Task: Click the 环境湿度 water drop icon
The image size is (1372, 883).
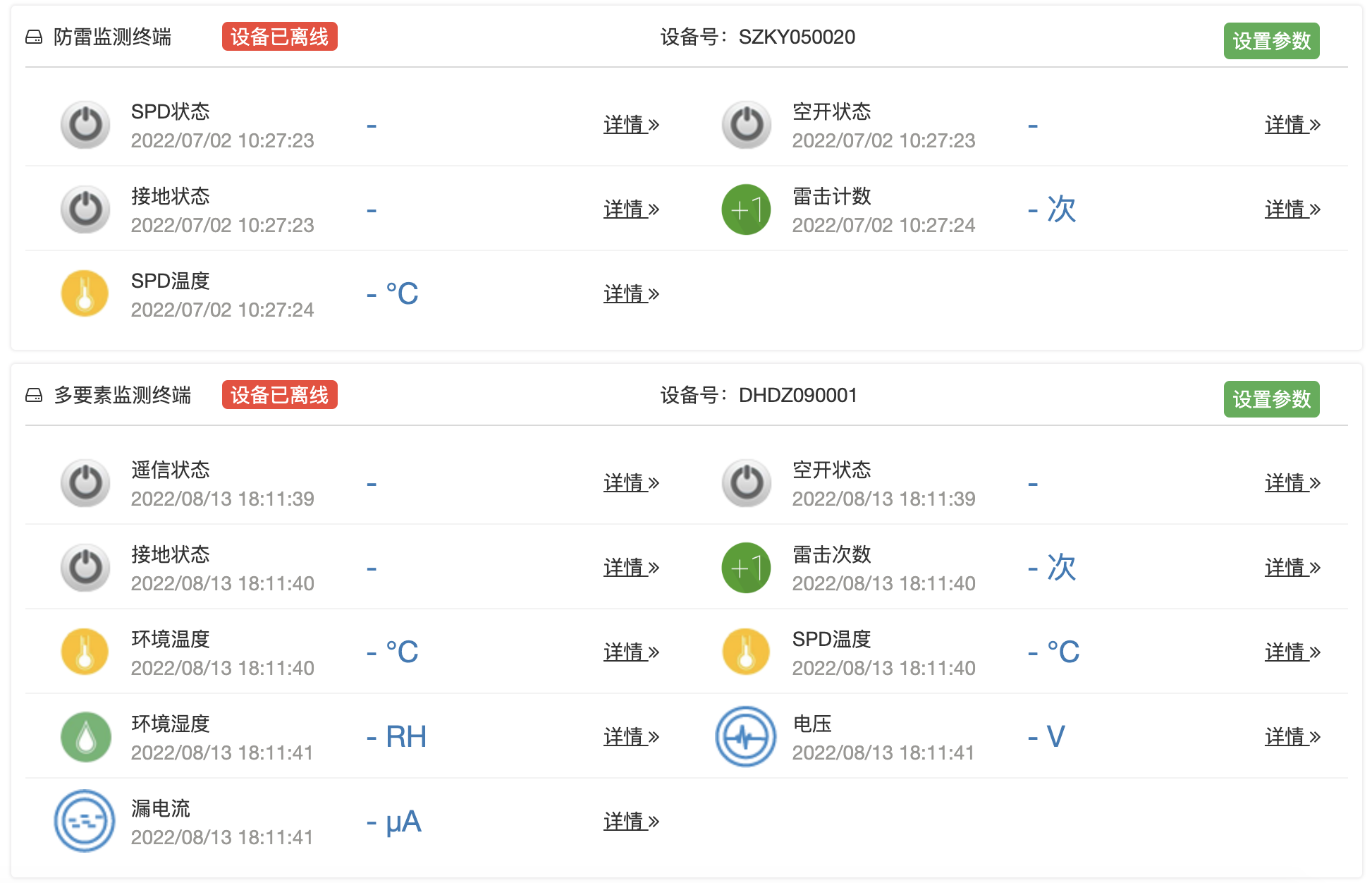Action: 85,737
